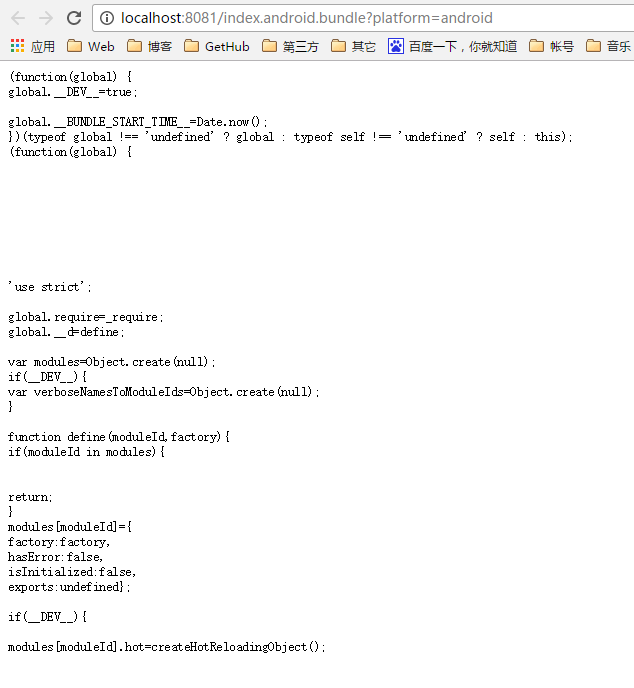The width and height of the screenshot is (634, 688).
Task: Click the text modules[moduleId]={
Action: click(70, 527)
